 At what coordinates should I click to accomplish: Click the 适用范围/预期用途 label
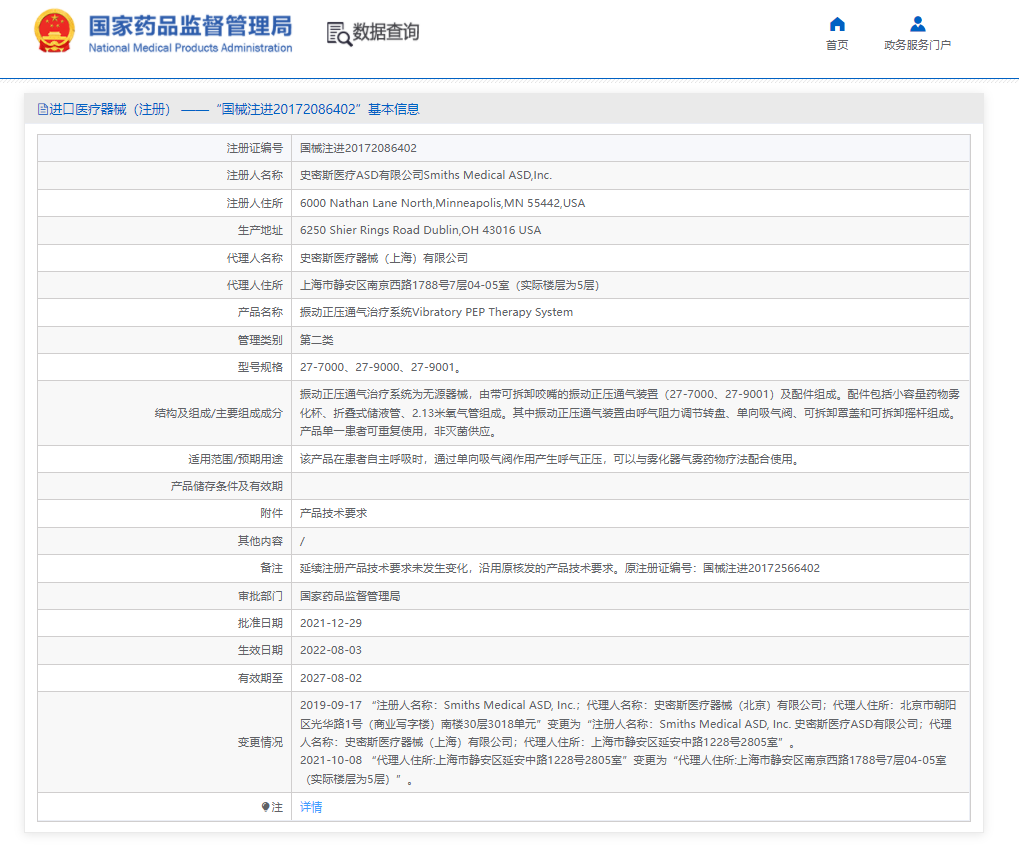(235, 460)
